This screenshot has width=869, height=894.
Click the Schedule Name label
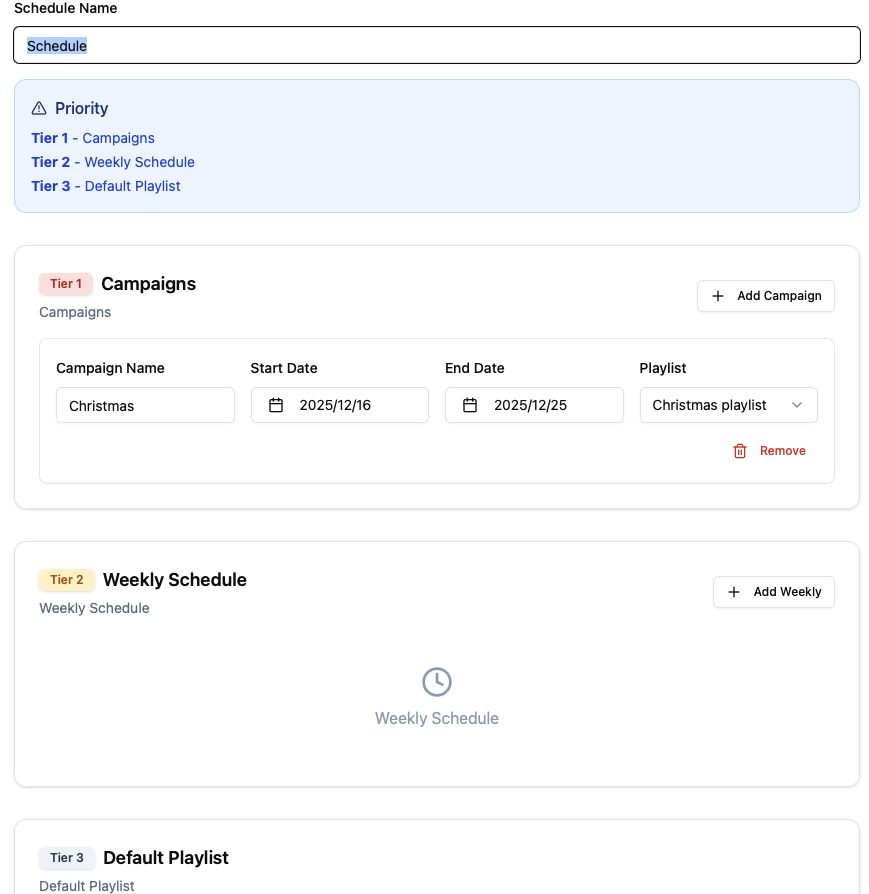point(66,8)
